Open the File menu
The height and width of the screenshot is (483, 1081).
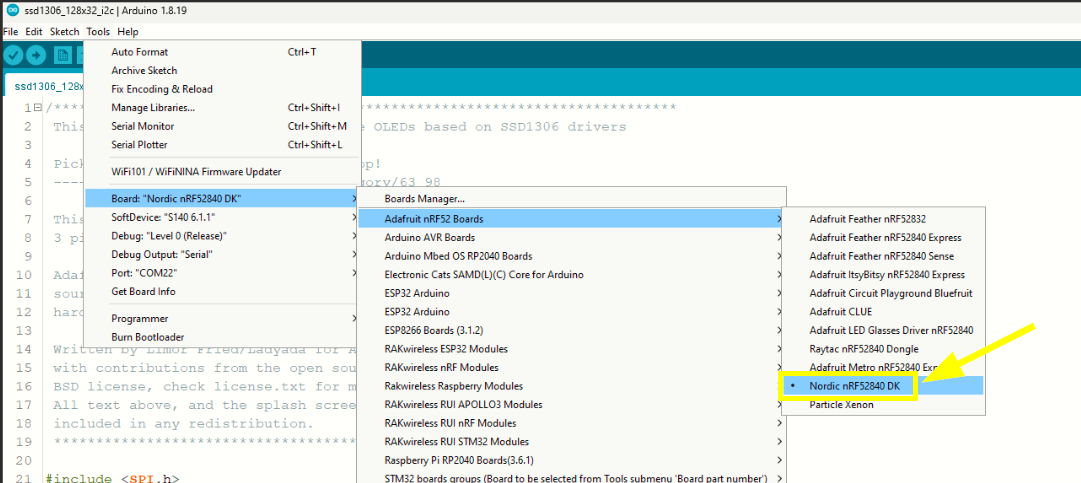coord(10,32)
